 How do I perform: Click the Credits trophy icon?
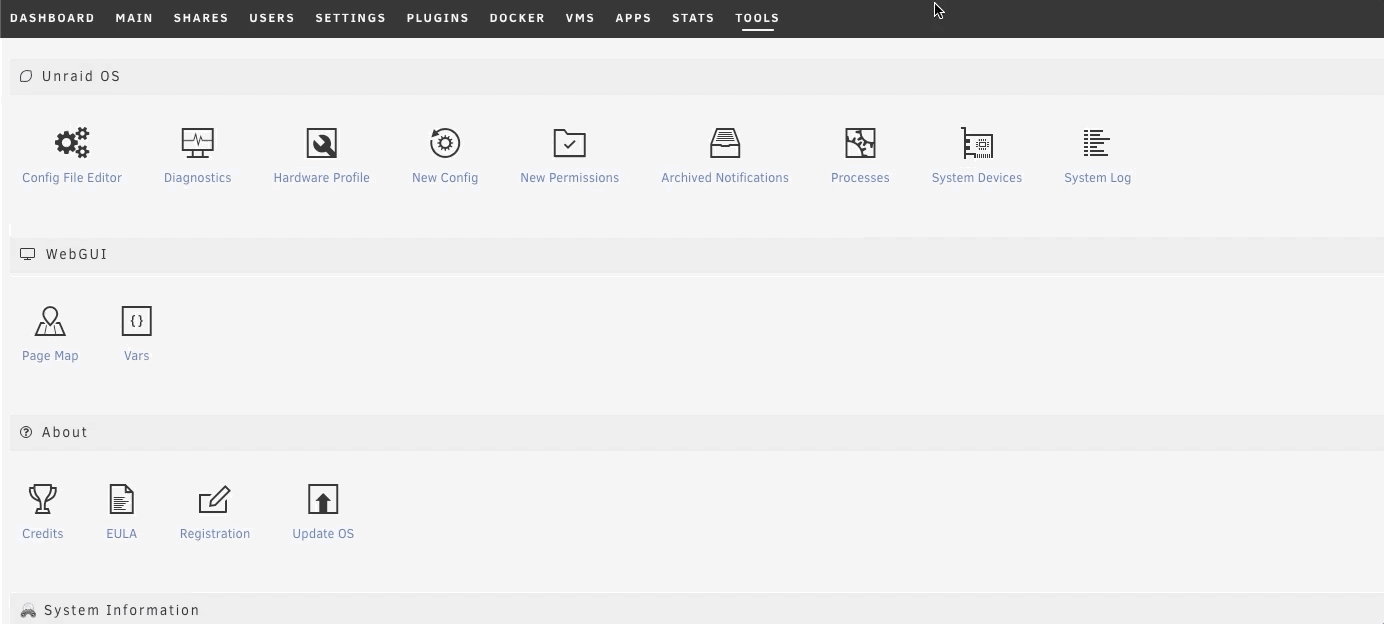coord(43,499)
